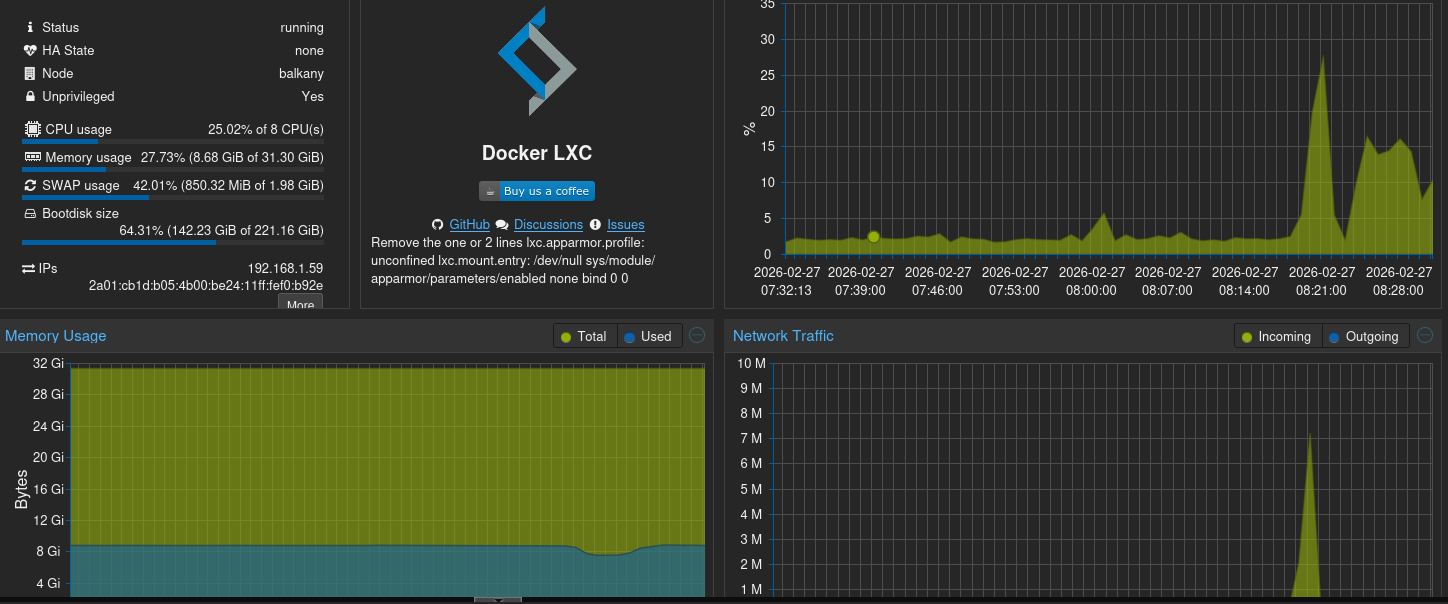
Task: Click the IPs exchange arrows icon
Action: tap(29, 269)
